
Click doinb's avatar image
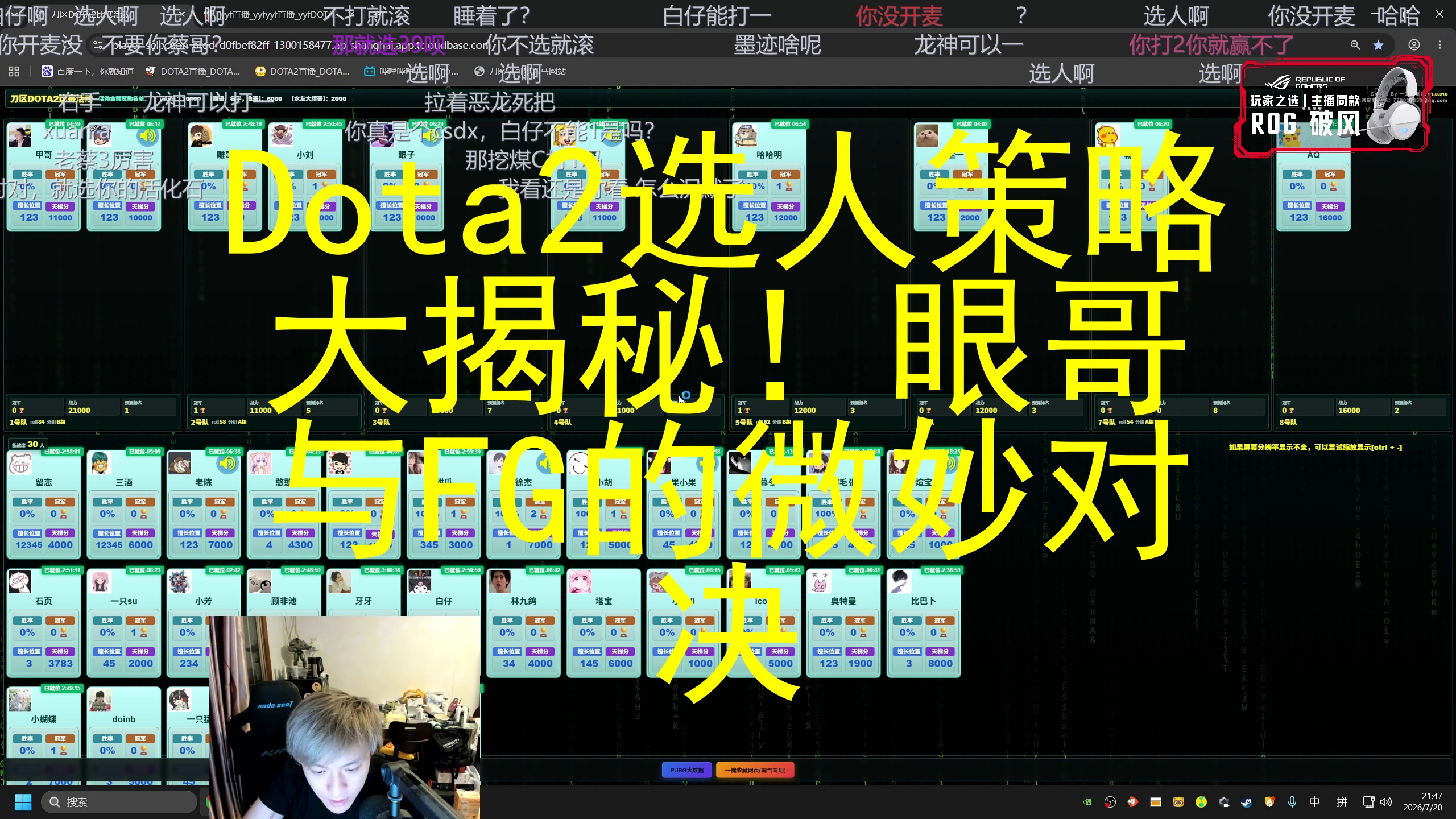[x=100, y=701]
